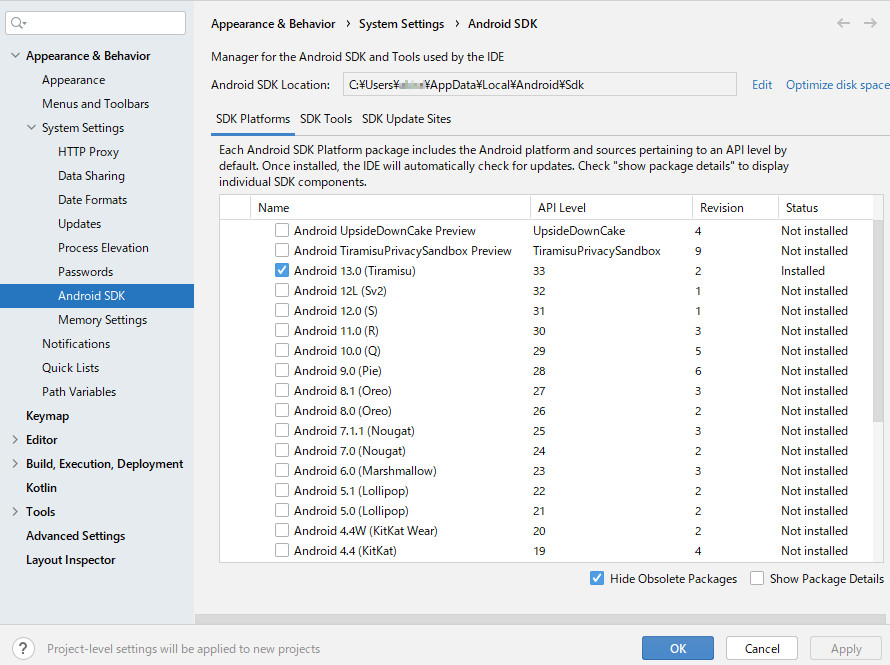Click the Apply button

[x=846, y=648]
